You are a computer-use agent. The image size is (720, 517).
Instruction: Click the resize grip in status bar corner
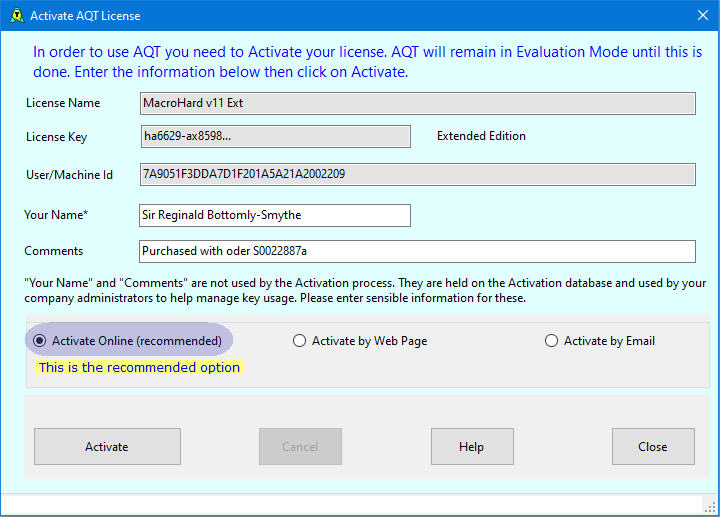710,507
